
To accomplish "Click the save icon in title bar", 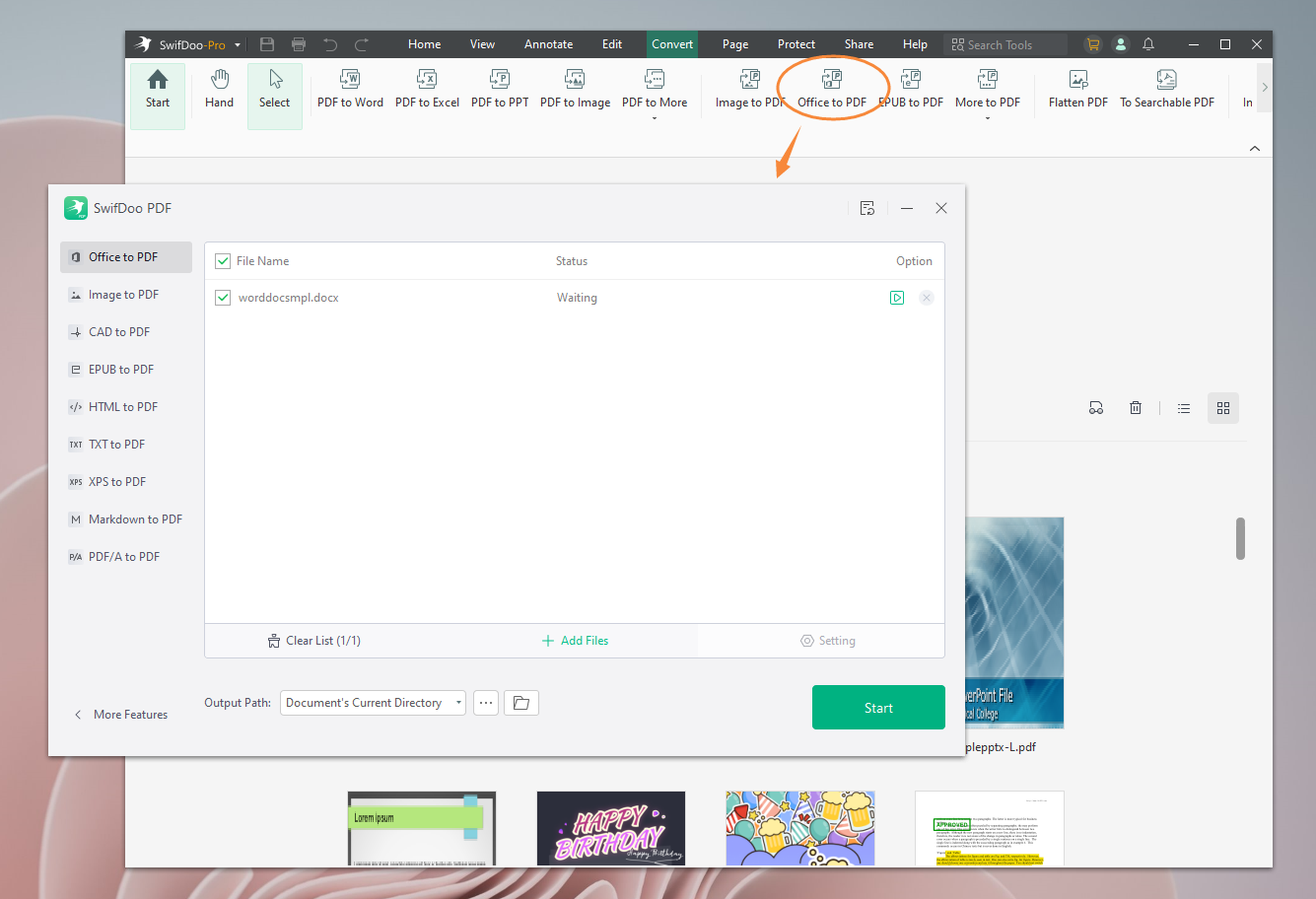I will click(267, 44).
